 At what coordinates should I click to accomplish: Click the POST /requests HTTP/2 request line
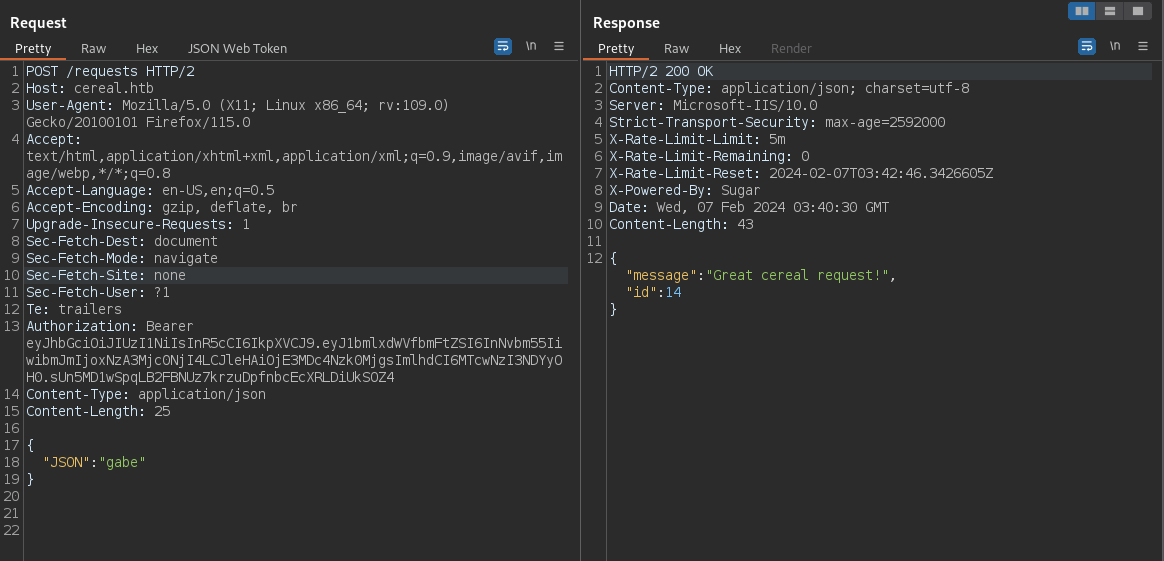111,71
